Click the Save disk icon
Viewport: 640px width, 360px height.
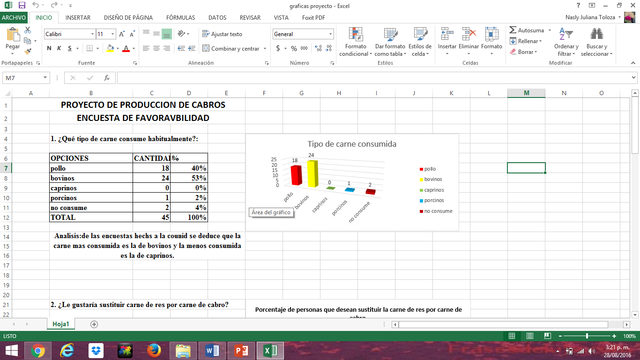[22, 6]
